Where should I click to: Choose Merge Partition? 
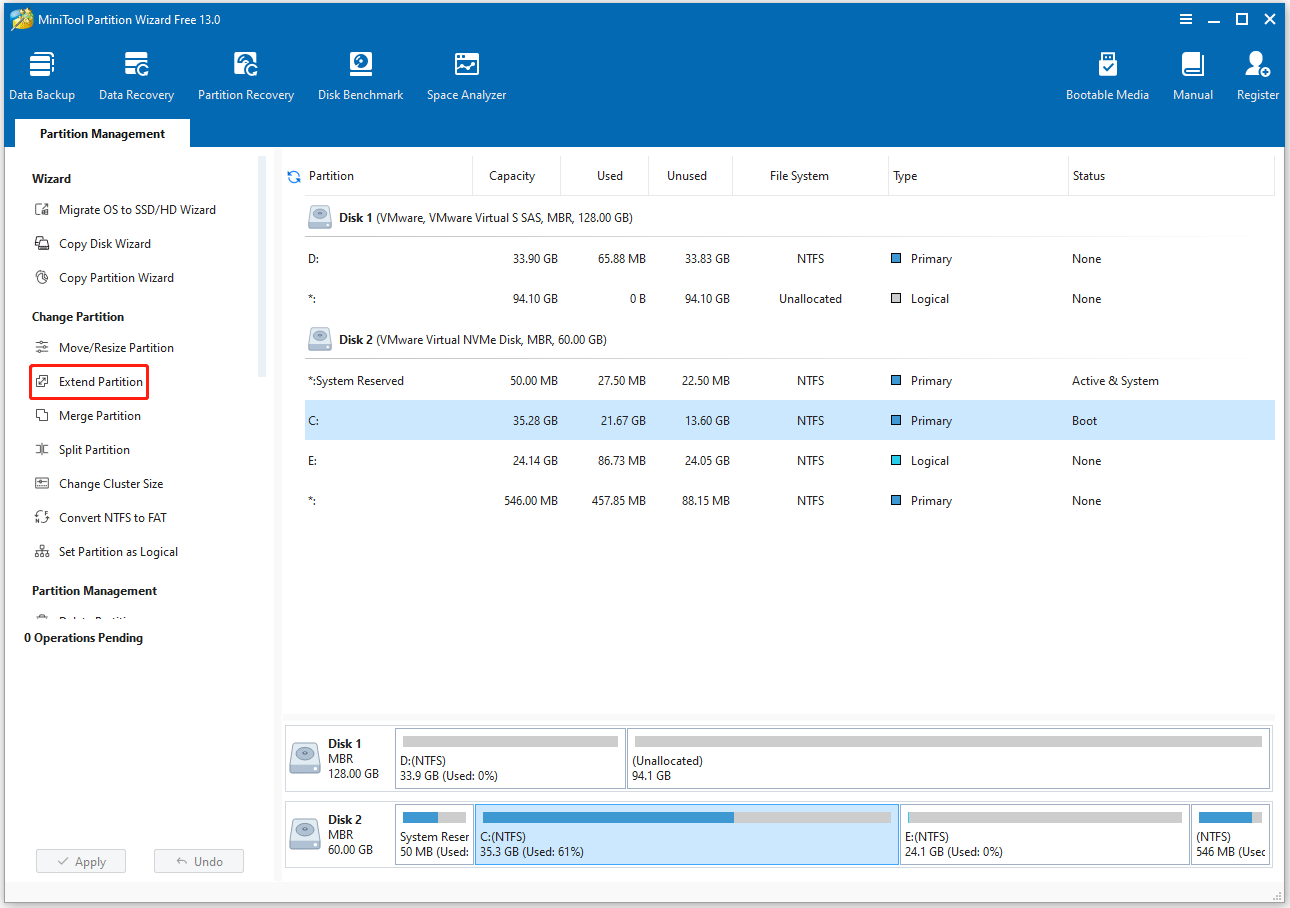pyautogui.click(x=96, y=415)
